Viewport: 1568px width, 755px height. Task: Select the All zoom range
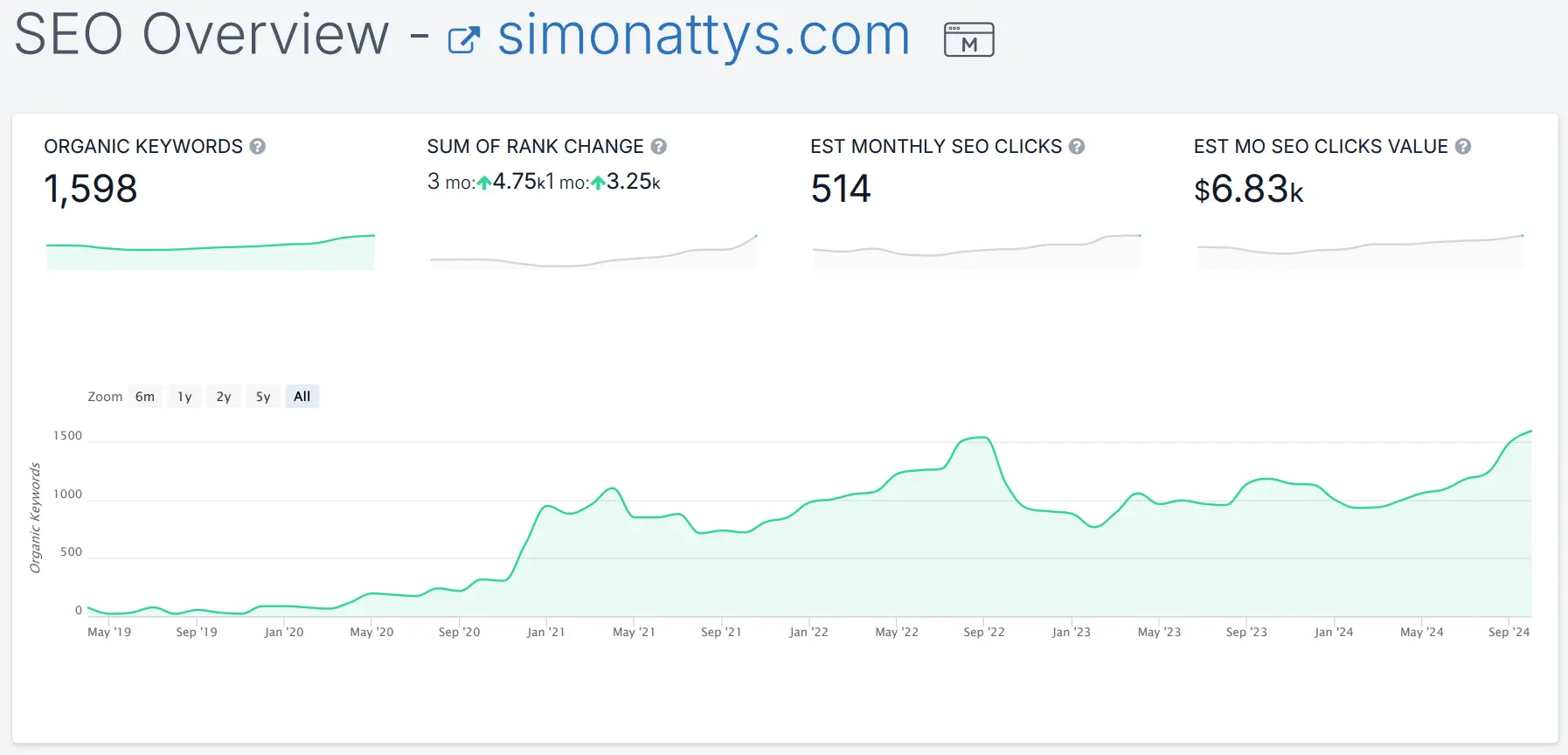point(302,397)
